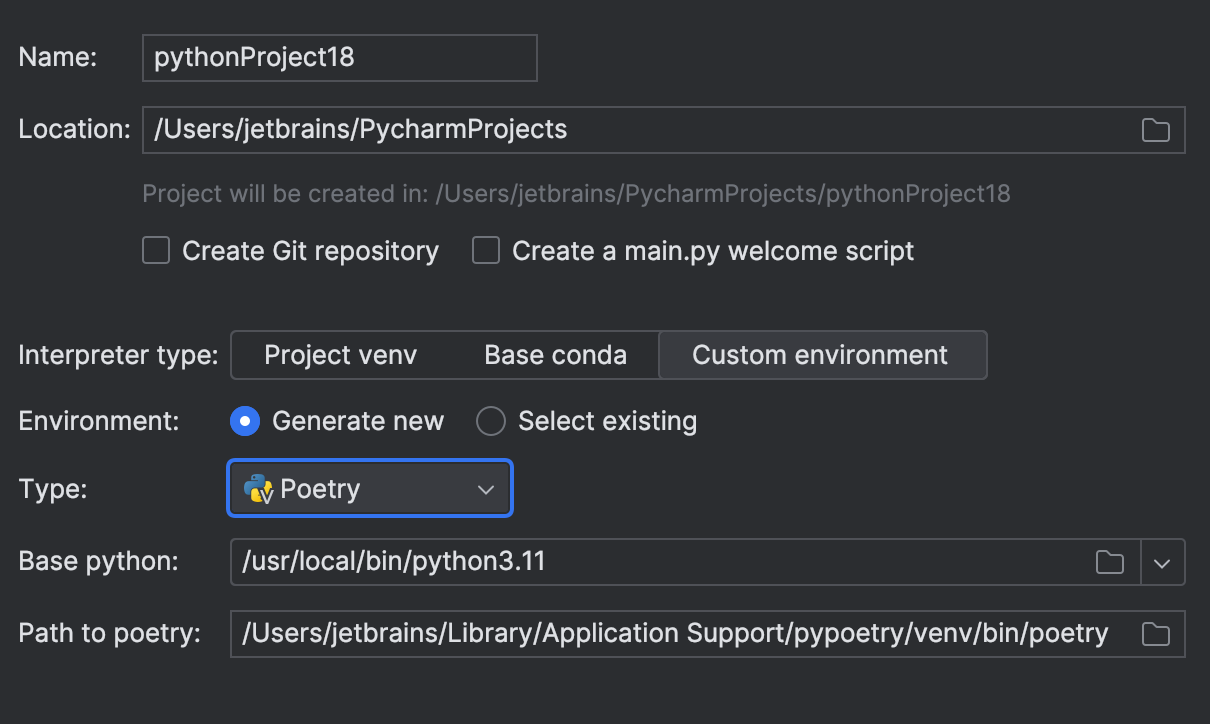The image size is (1210, 724).
Task: Choose Generate new environment option
Action: (x=243, y=421)
